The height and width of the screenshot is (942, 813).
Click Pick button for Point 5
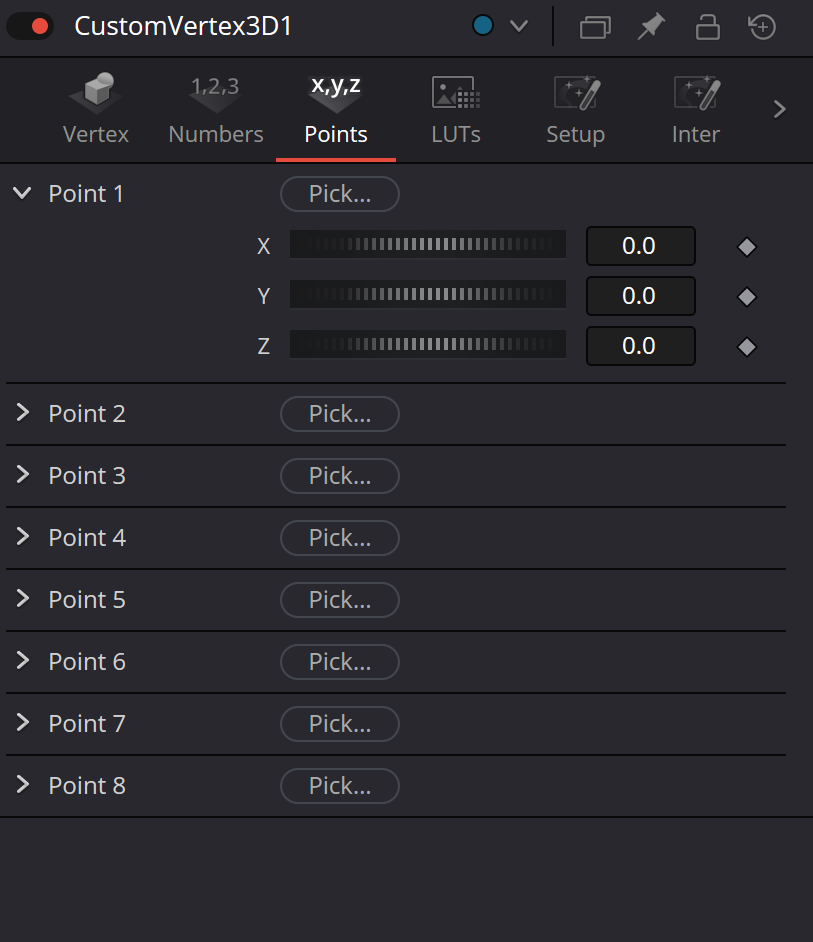340,600
